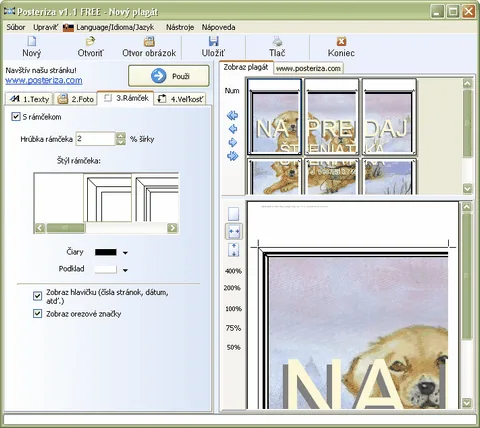Set preview zoom to 75%
The width and height of the screenshot is (480, 428).
[x=233, y=328]
